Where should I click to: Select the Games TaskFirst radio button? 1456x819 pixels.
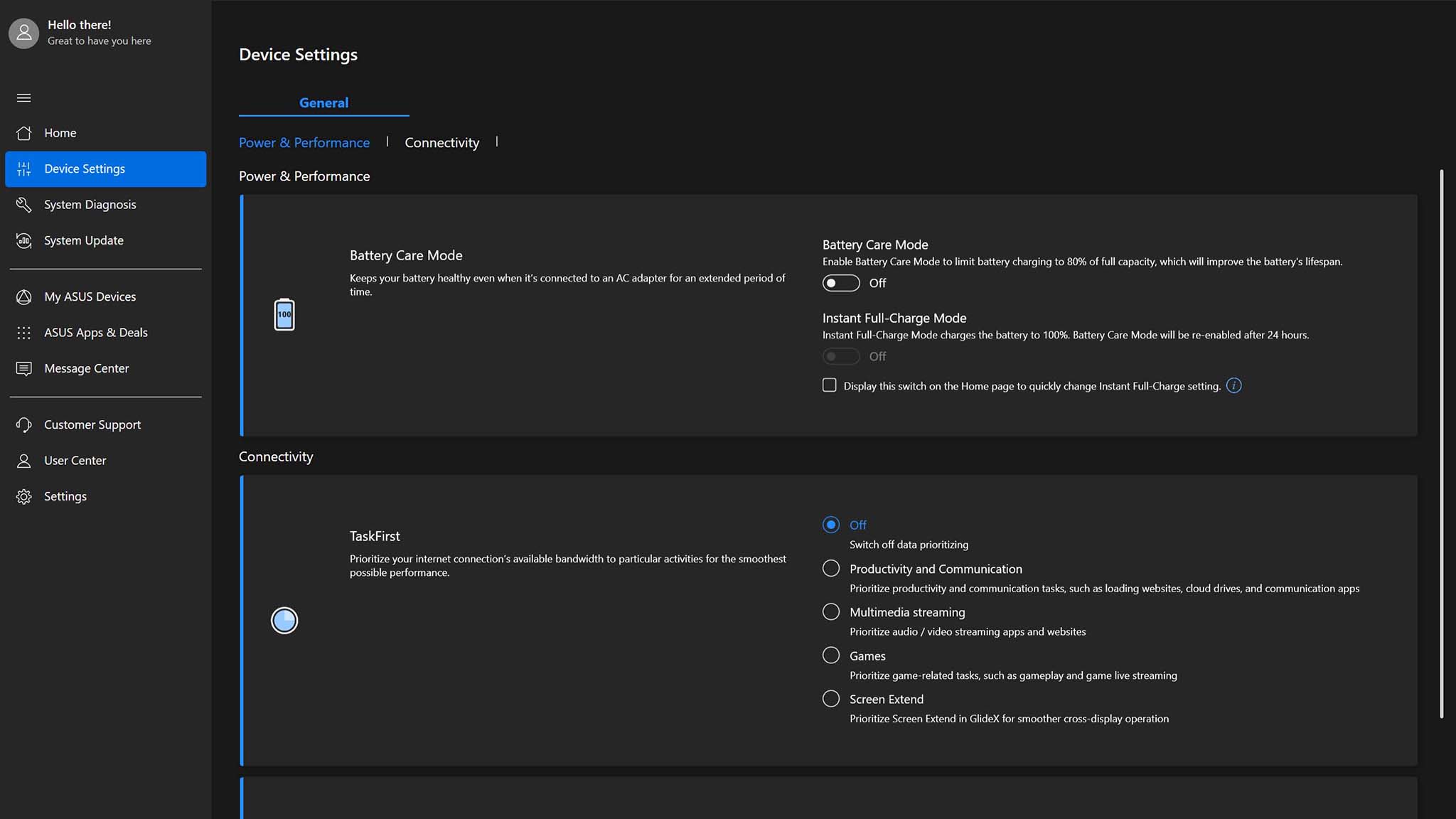tap(831, 656)
